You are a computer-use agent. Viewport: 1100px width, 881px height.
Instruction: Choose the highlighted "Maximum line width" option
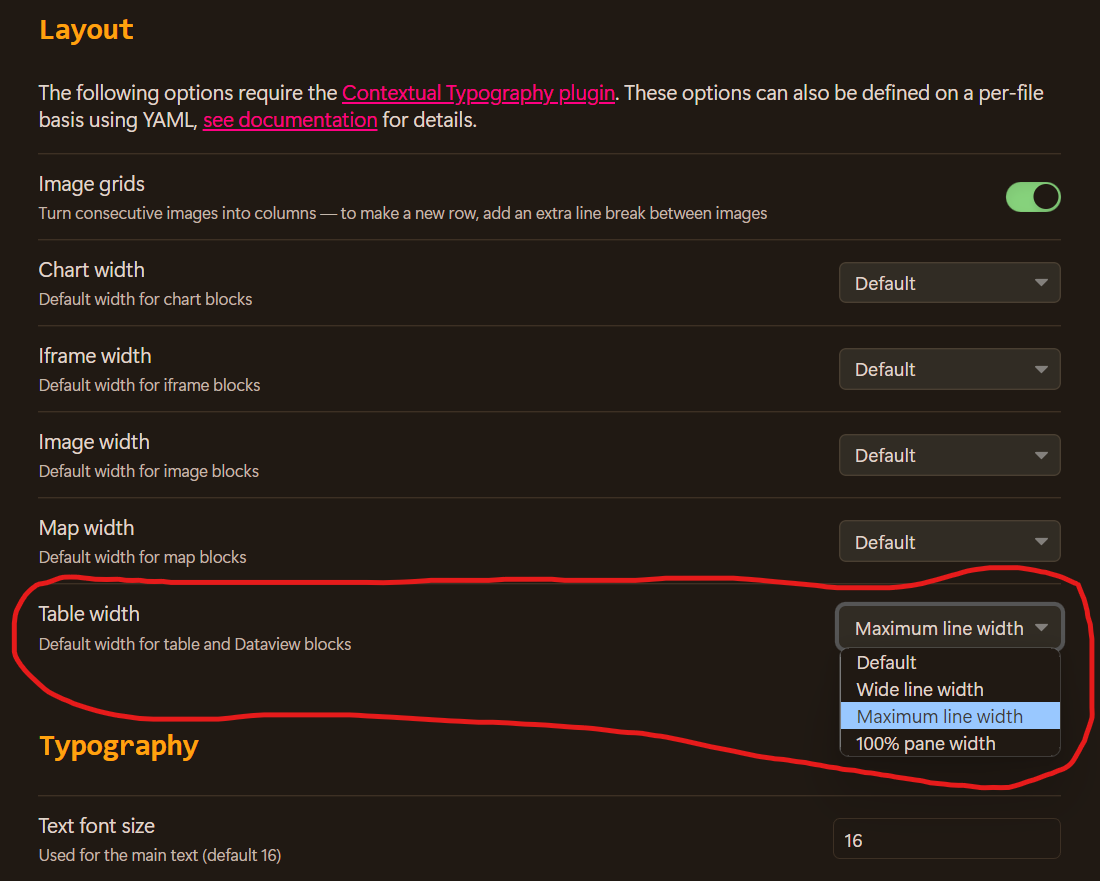click(x=938, y=716)
